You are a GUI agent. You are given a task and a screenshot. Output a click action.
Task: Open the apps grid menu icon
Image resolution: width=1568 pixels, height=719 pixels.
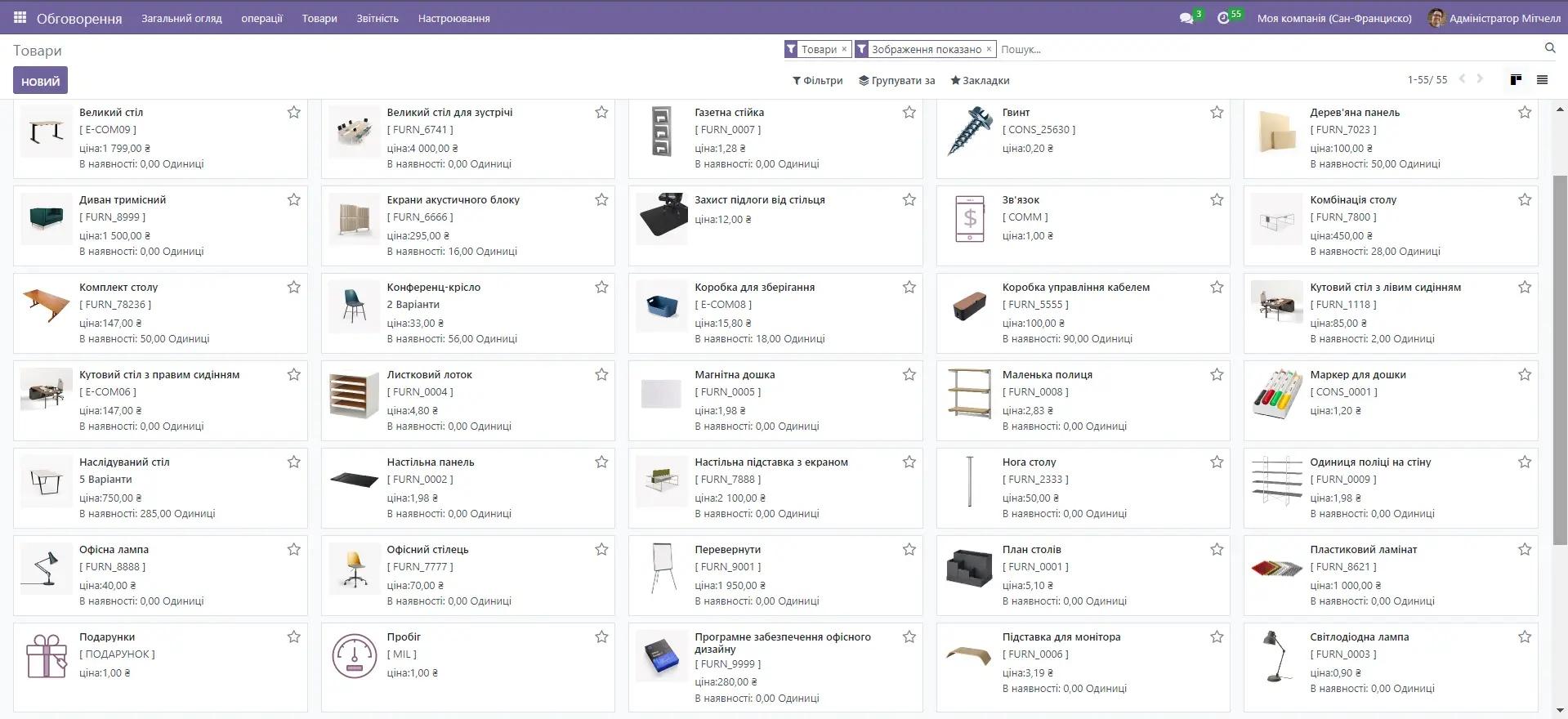(20, 17)
